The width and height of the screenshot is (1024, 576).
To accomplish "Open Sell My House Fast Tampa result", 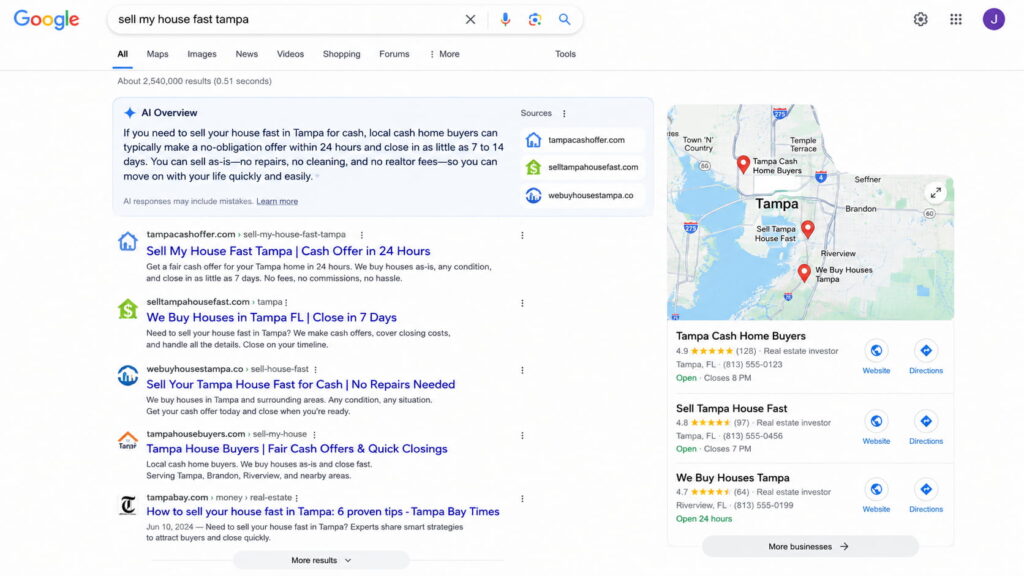I will pyautogui.click(x=288, y=251).
